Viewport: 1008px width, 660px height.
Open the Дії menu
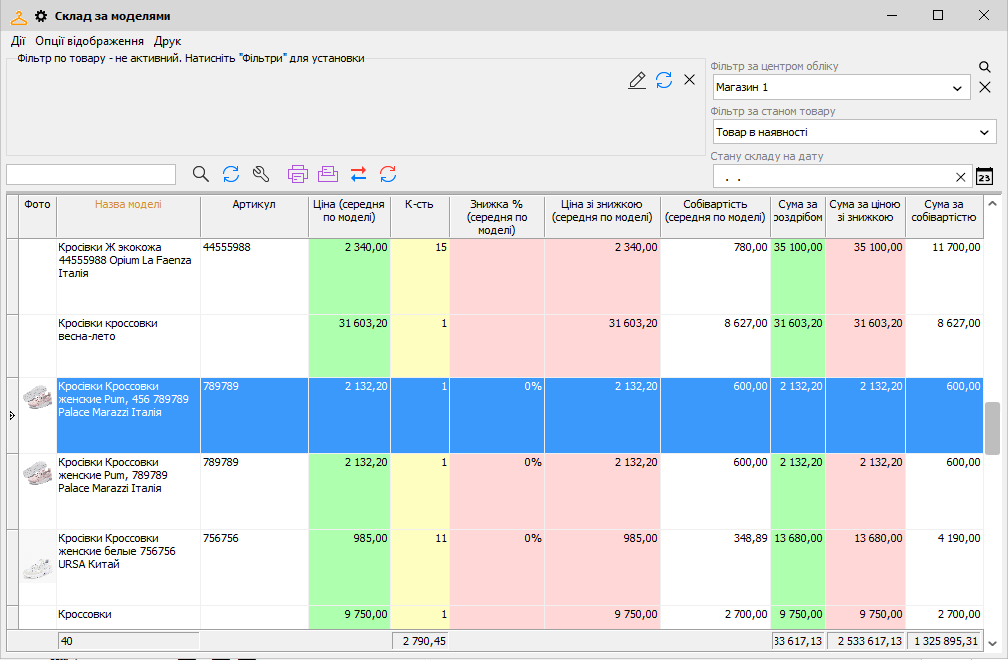pos(18,41)
